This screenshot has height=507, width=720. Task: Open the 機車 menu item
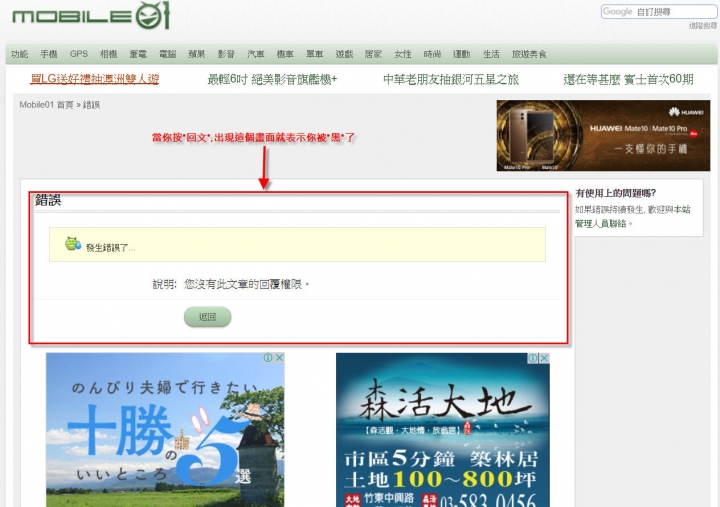click(x=285, y=54)
